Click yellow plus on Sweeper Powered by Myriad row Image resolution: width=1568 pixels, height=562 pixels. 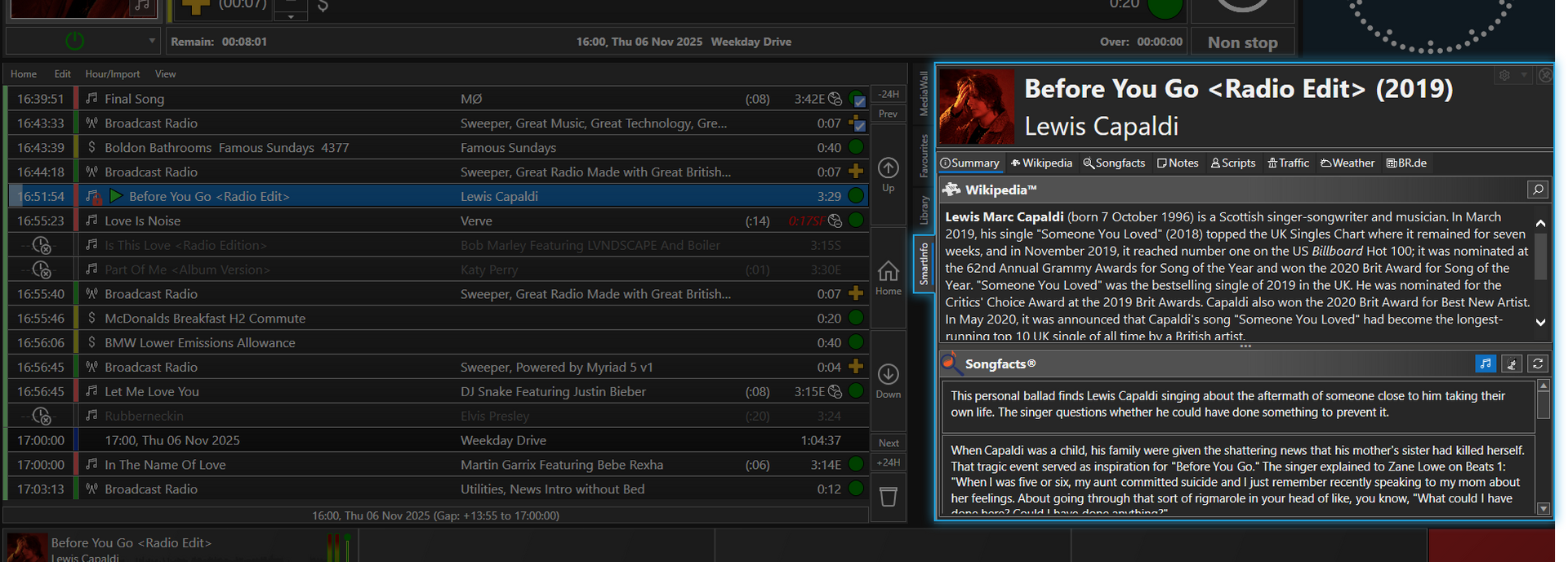click(x=856, y=367)
